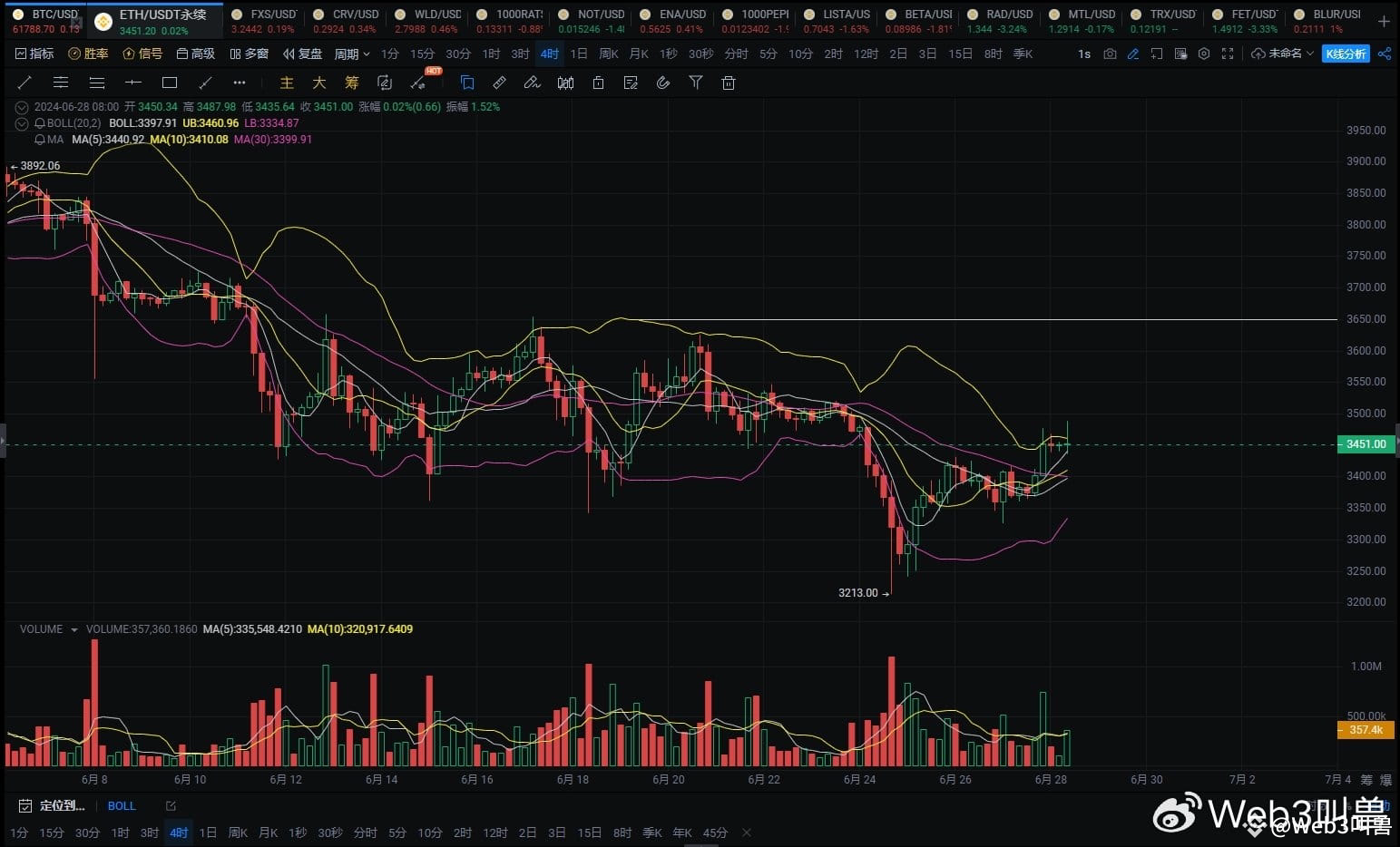Viewport: 1400px width, 847px height.
Task: Click the K线分析 button
Action: pos(1346,54)
